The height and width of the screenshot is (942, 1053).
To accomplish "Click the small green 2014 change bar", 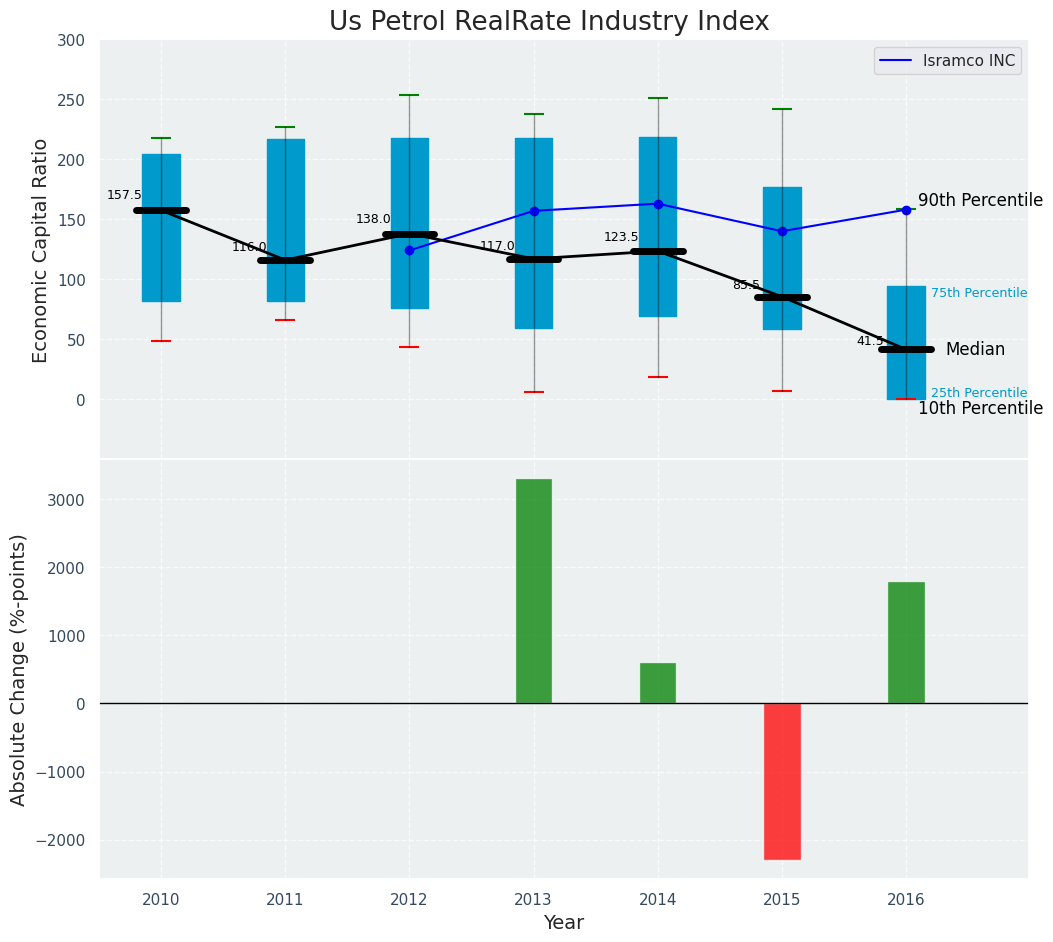I will coord(658,683).
